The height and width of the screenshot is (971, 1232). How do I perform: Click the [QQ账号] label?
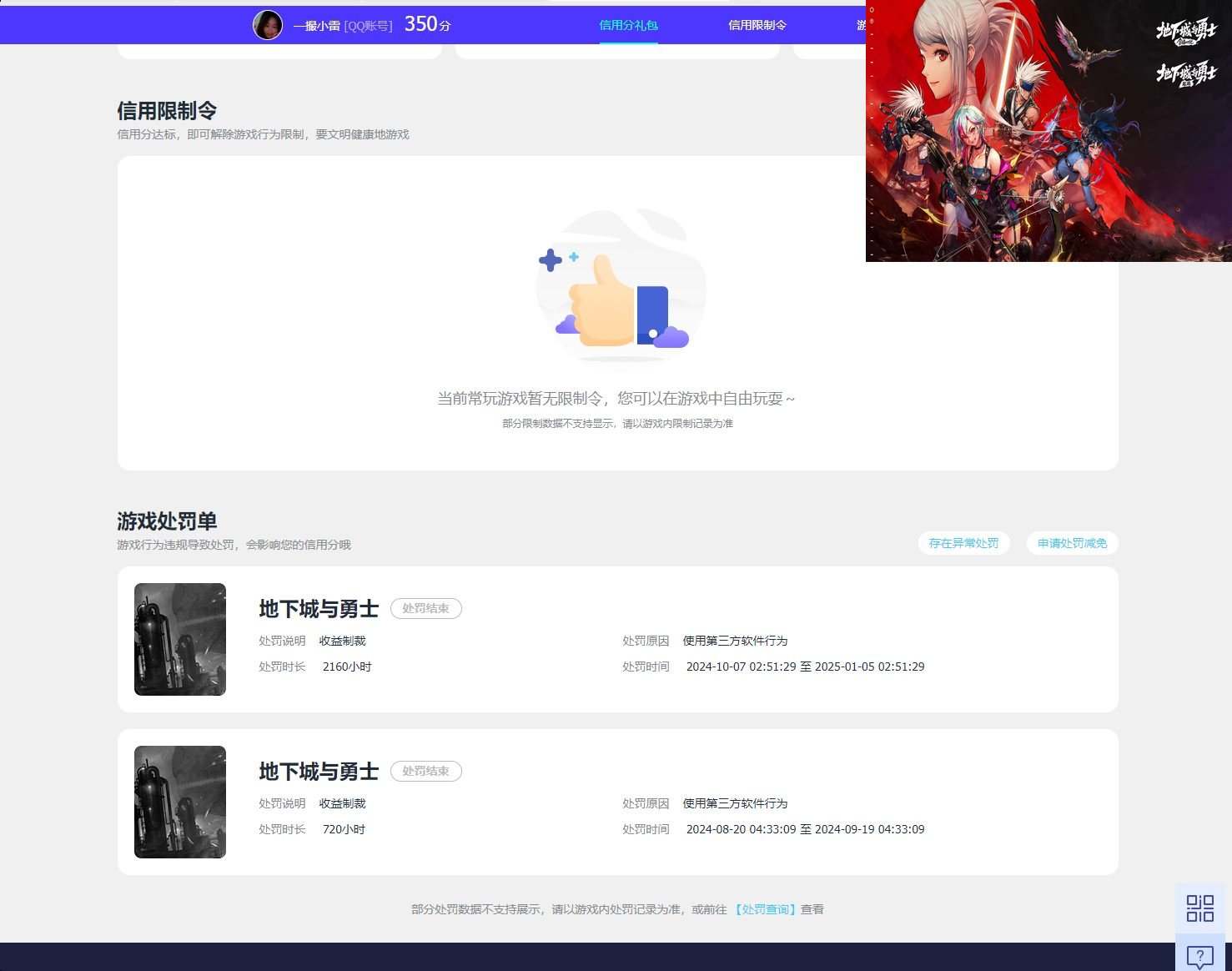pos(368,26)
